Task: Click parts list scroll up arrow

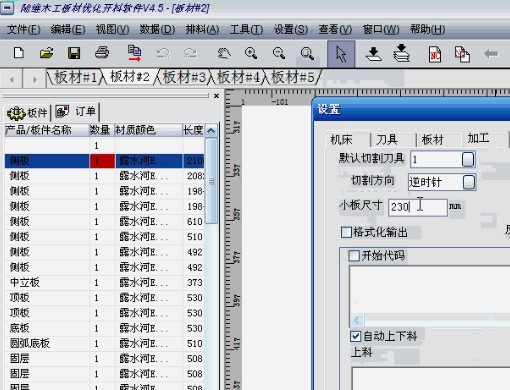Action: (x=211, y=130)
